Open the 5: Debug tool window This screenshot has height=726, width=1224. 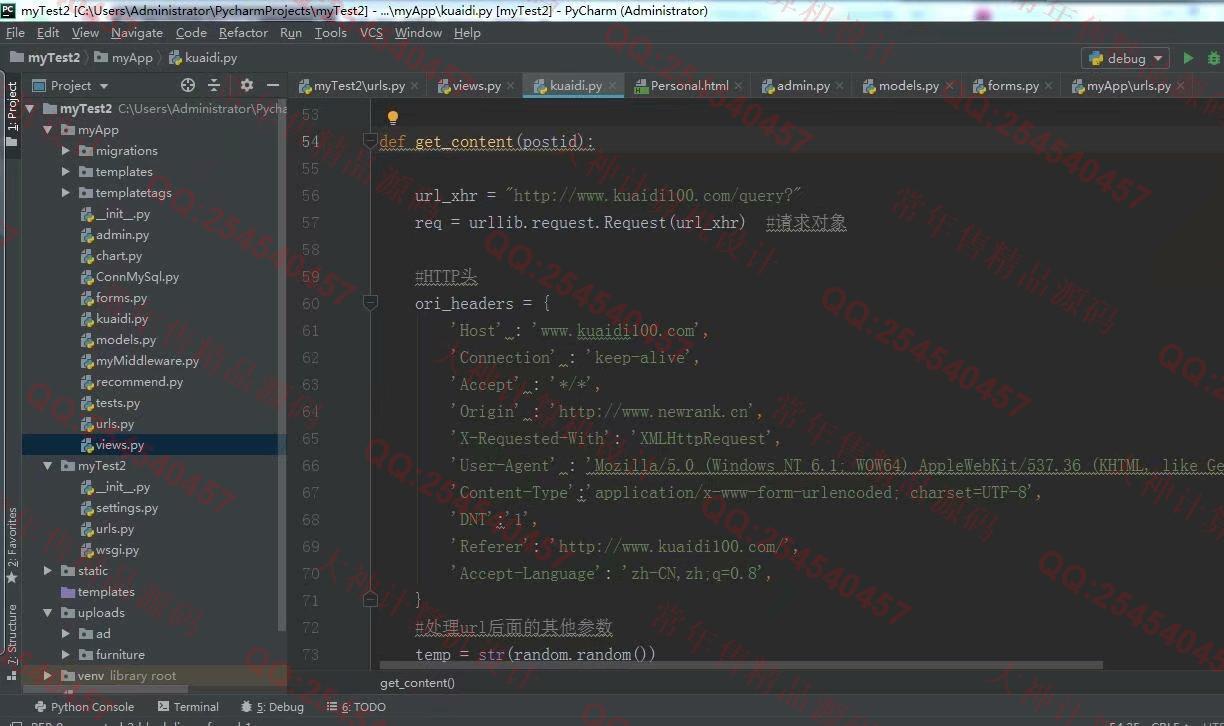[273, 707]
